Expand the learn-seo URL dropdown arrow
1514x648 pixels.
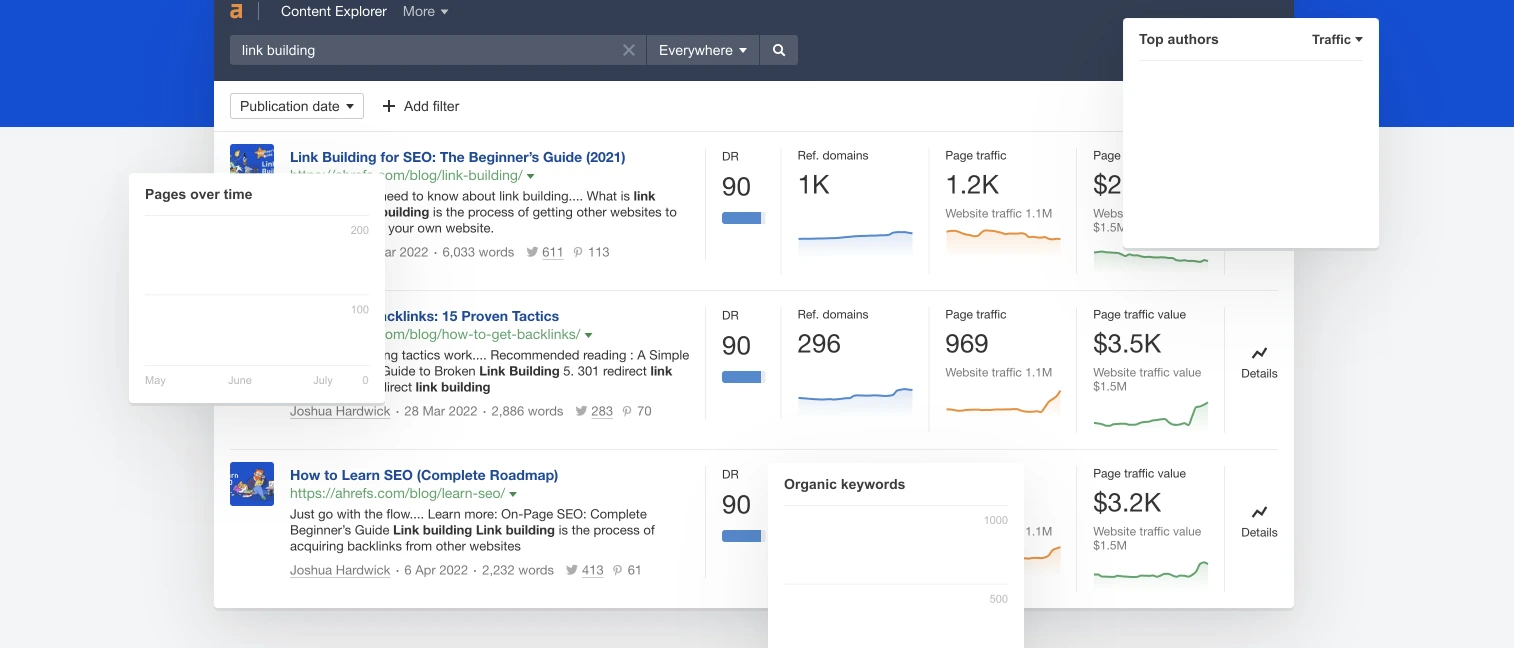pyautogui.click(x=513, y=494)
